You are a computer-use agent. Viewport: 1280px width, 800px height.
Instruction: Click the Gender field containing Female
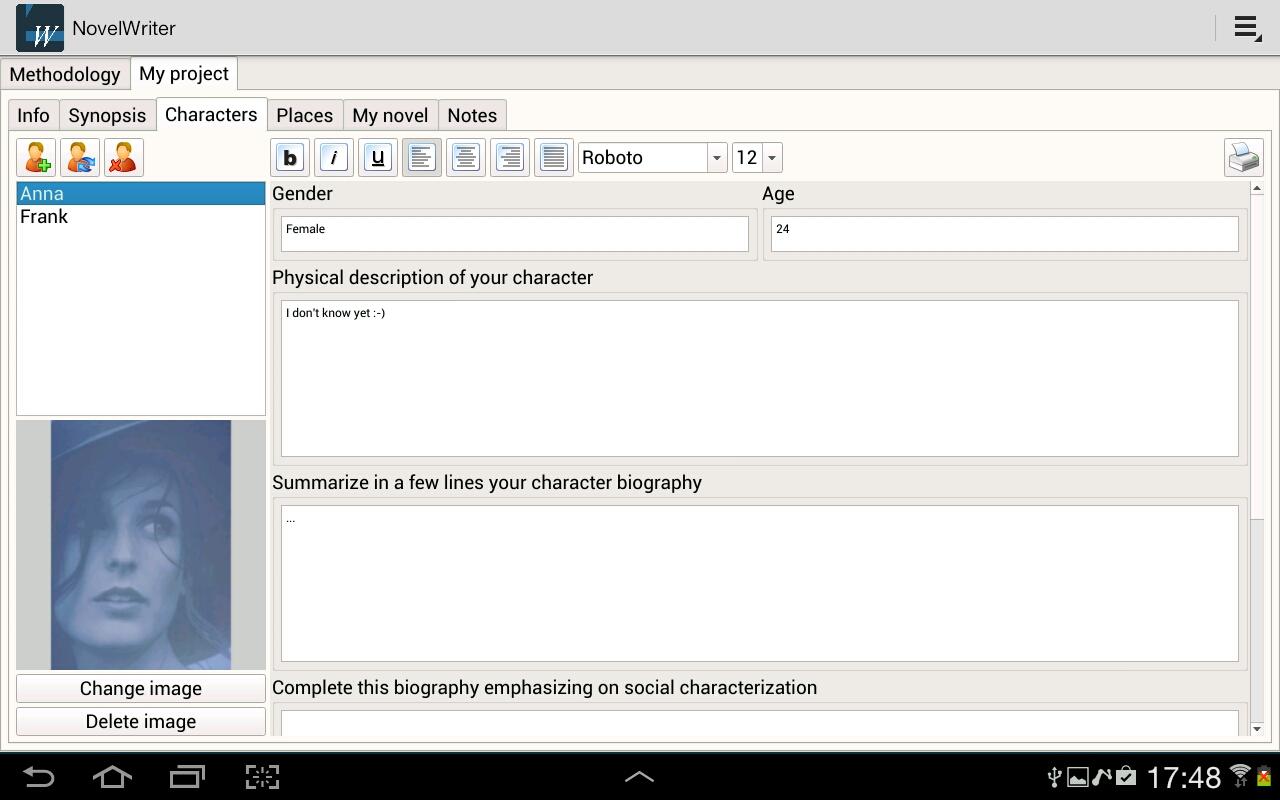(x=514, y=234)
